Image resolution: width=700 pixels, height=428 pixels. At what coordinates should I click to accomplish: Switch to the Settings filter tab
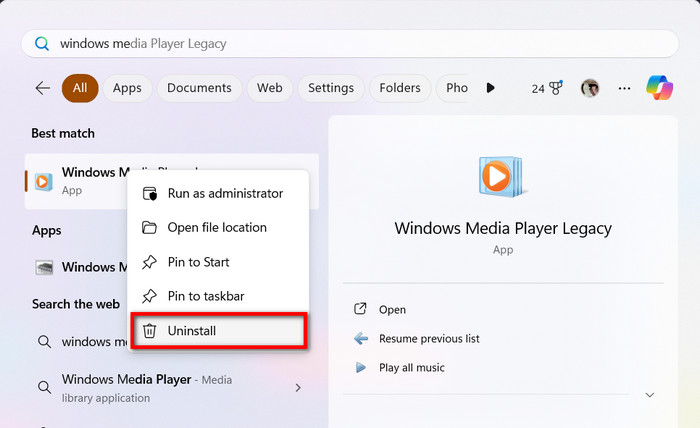(331, 88)
